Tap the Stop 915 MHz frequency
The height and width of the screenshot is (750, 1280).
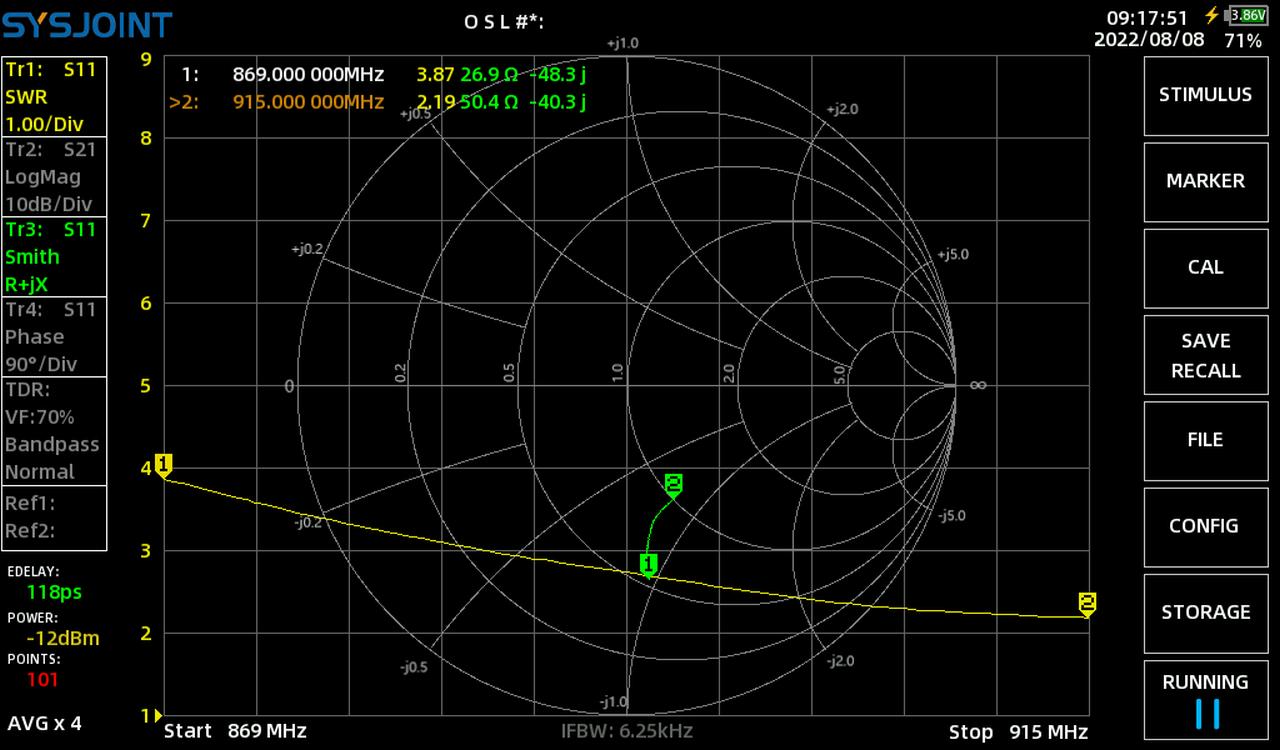1018,731
